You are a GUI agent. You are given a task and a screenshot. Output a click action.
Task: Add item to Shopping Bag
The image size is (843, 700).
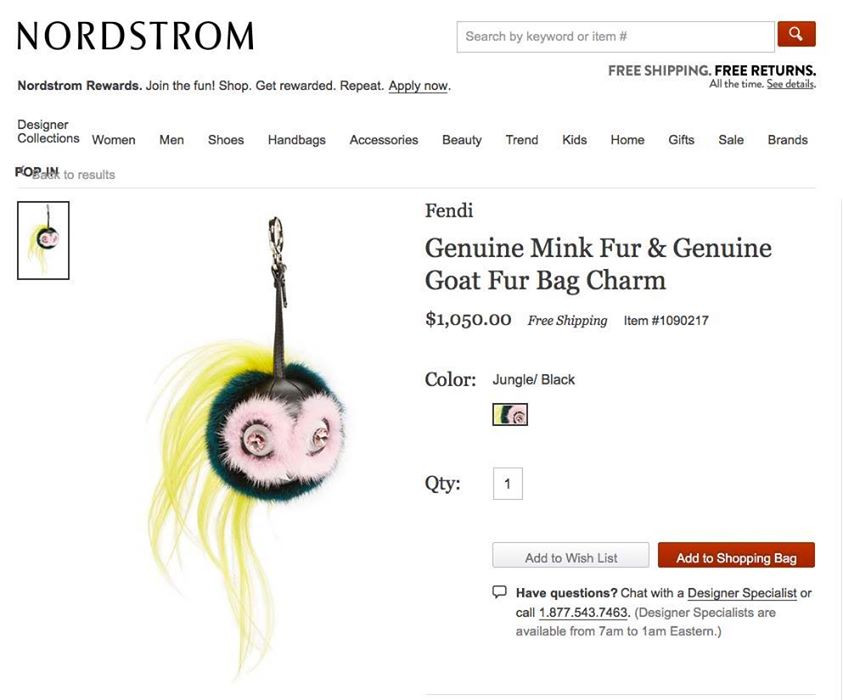[736, 556]
